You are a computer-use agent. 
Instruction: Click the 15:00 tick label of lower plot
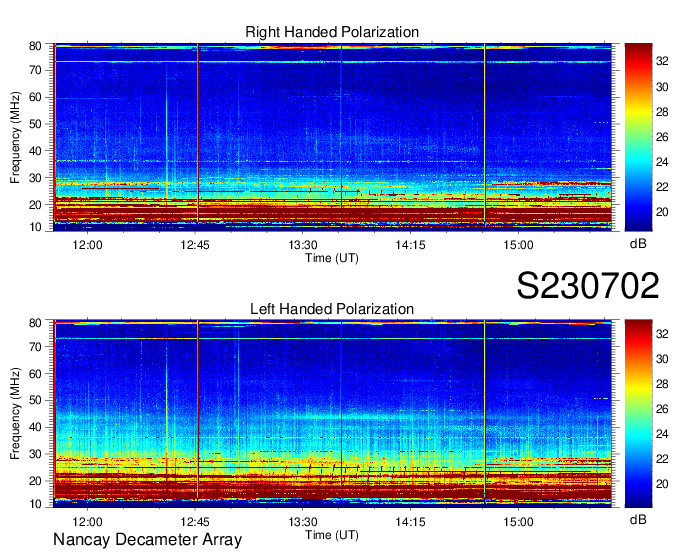point(518,522)
